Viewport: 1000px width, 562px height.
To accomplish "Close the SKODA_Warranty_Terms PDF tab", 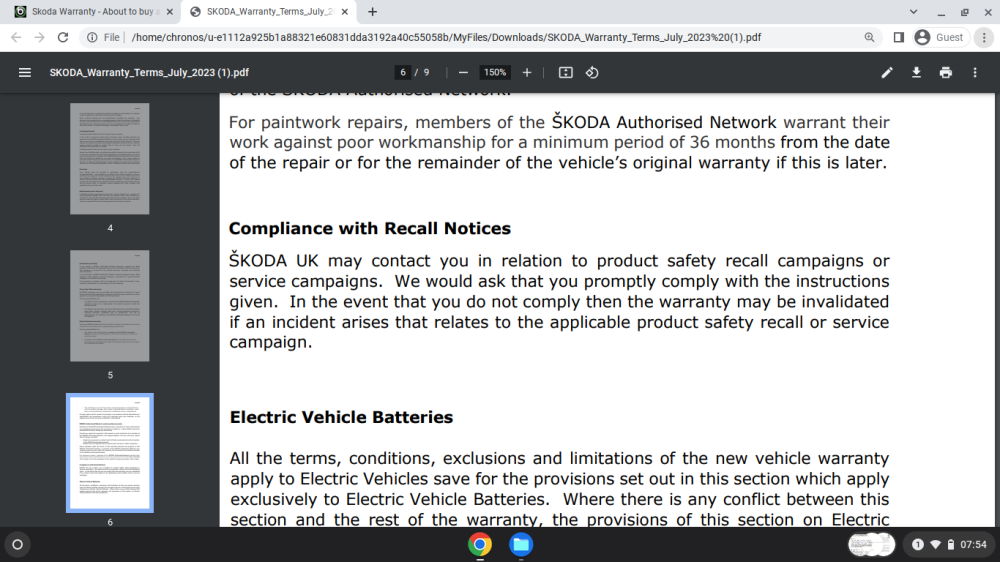I will [345, 11].
